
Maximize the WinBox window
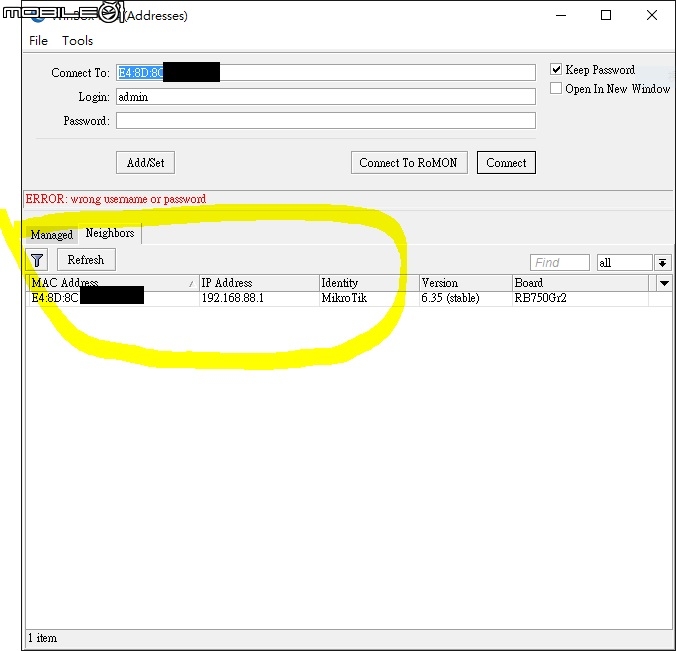(606, 16)
